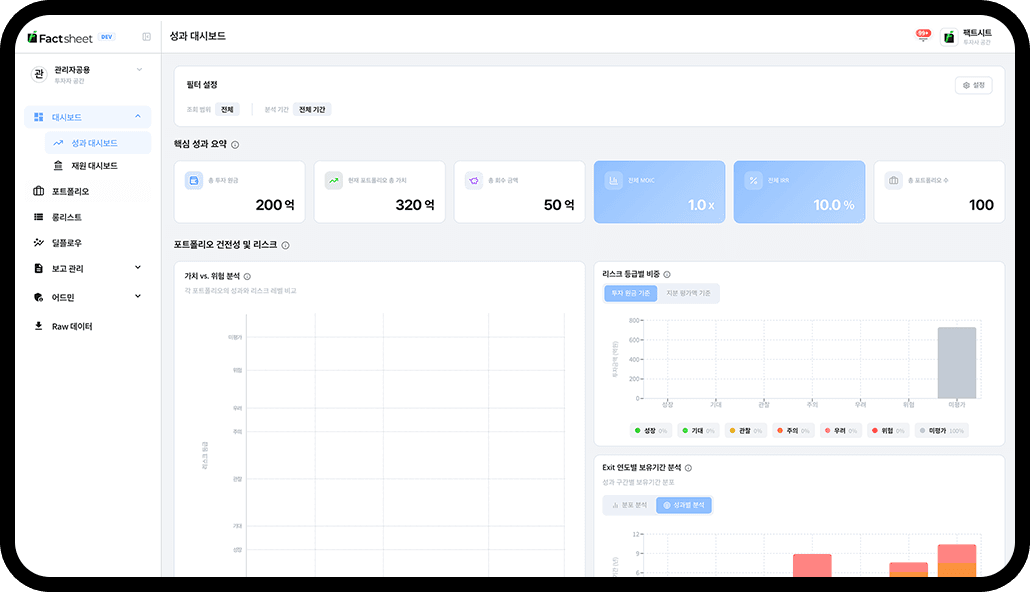
Task: Click the info icon beside 핵심 성과 요약
Action: [235, 143]
